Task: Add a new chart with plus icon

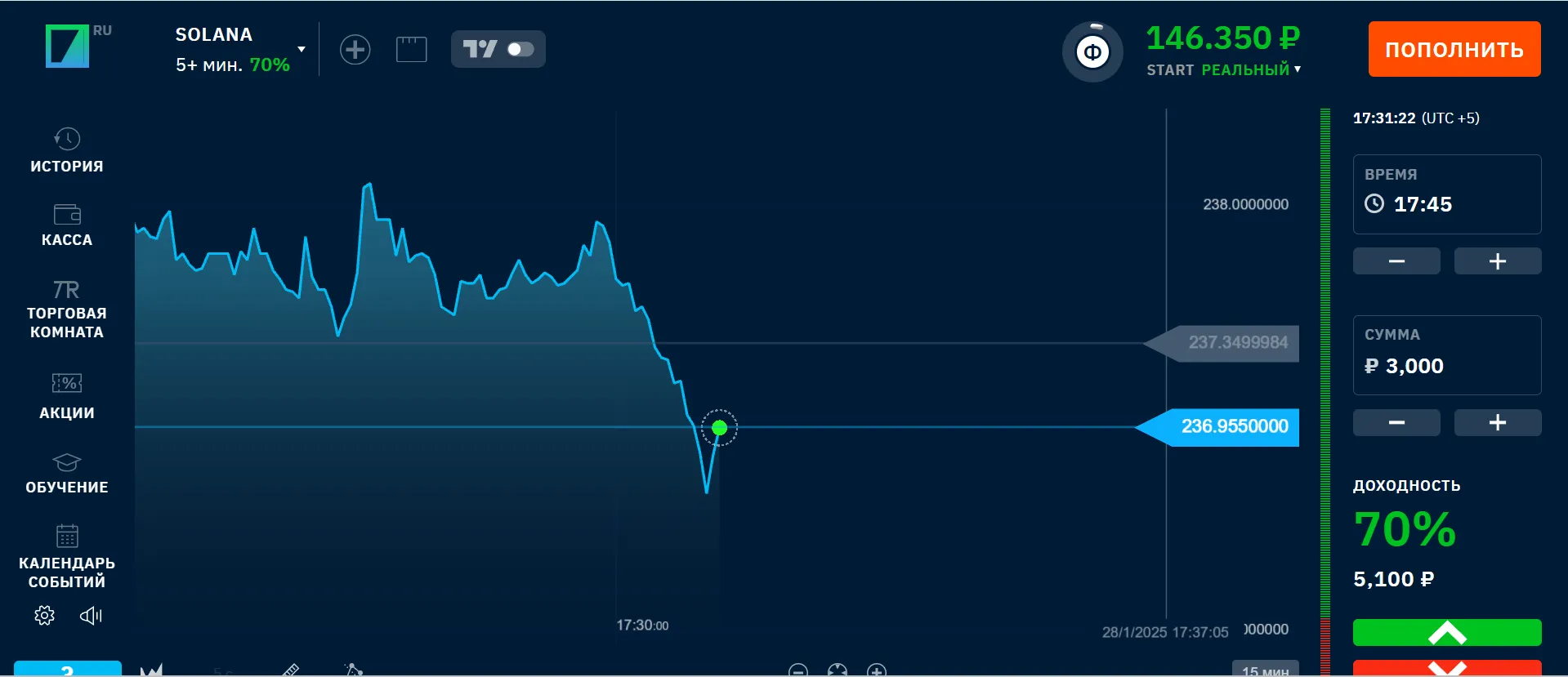Action: click(355, 50)
